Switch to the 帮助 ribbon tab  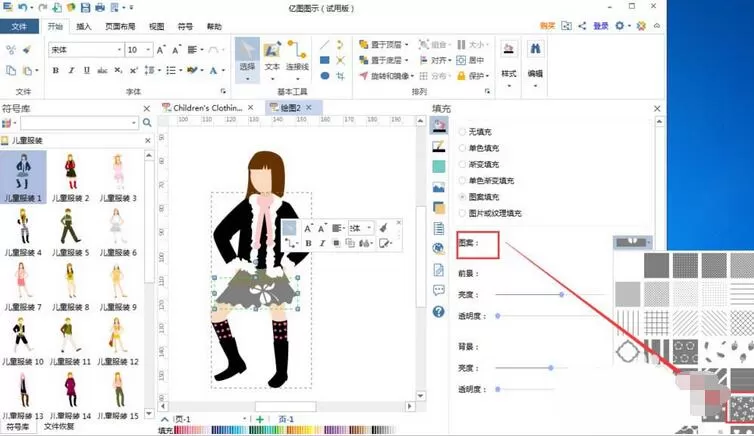[x=214, y=26]
